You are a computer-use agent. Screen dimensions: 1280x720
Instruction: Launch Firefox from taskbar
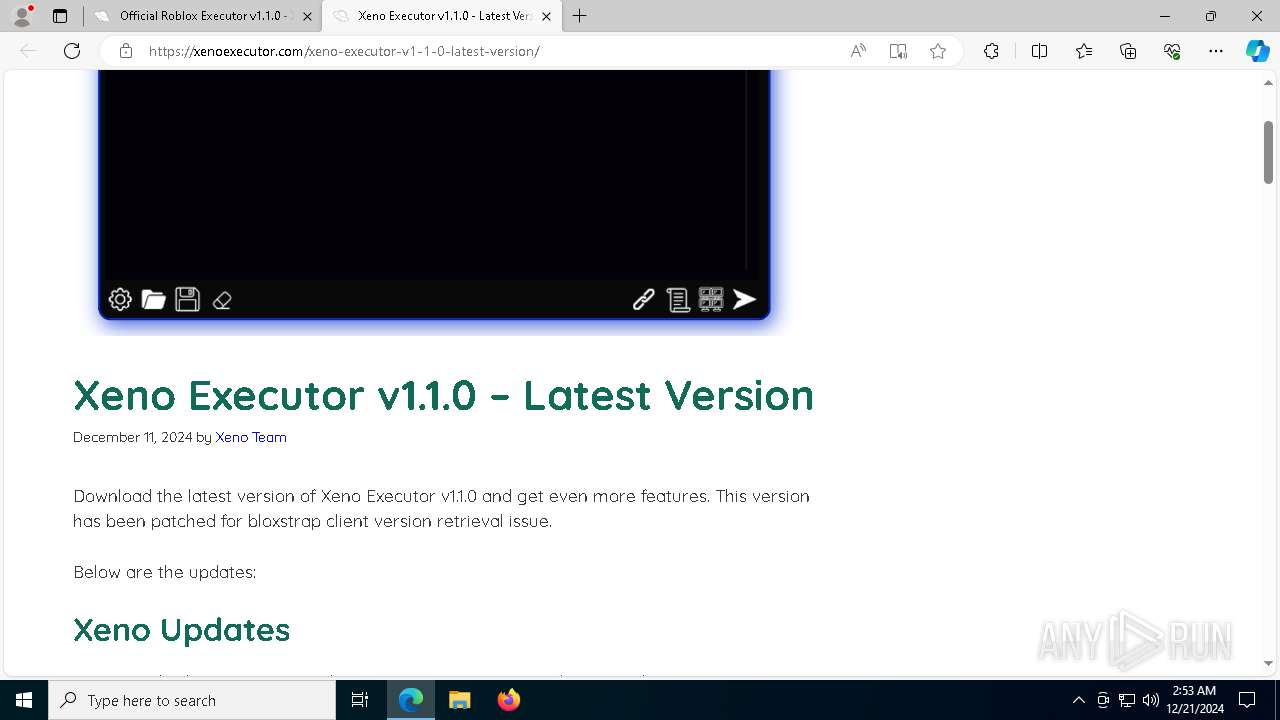click(x=508, y=700)
